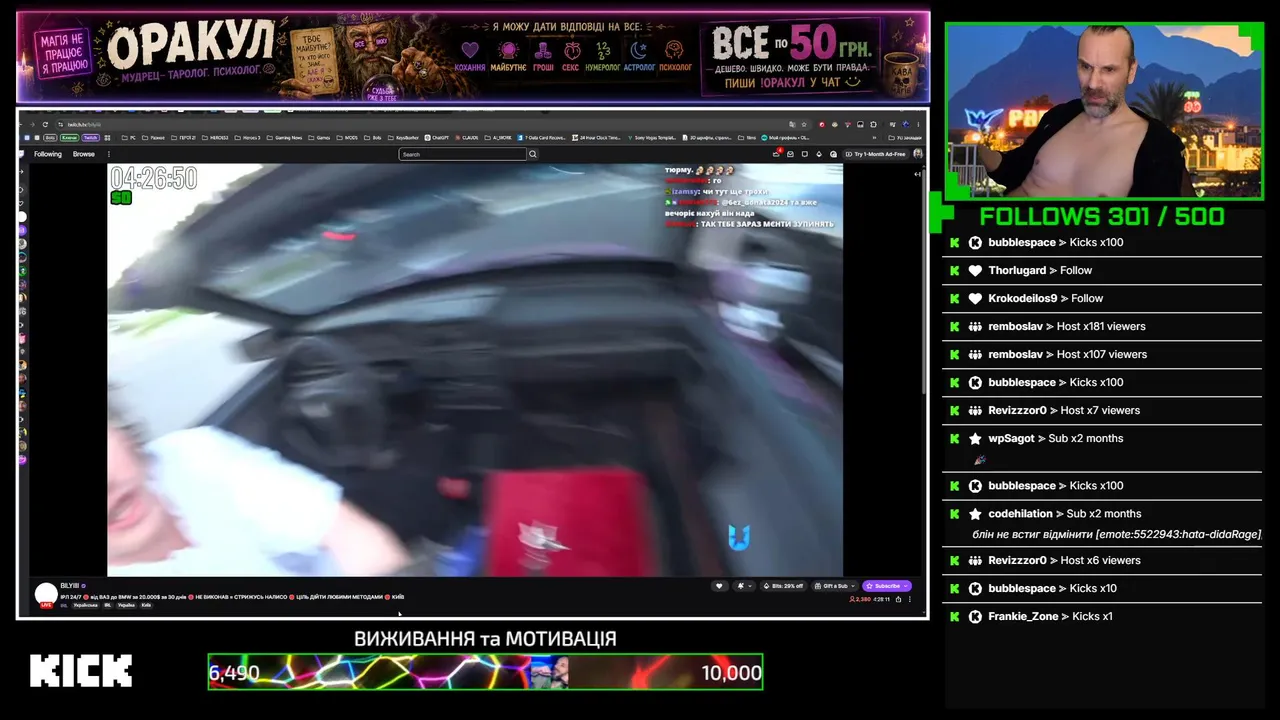Click the Kick logo in the overlay
The width and height of the screenshot is (1280, 720).
pos(81,671)
